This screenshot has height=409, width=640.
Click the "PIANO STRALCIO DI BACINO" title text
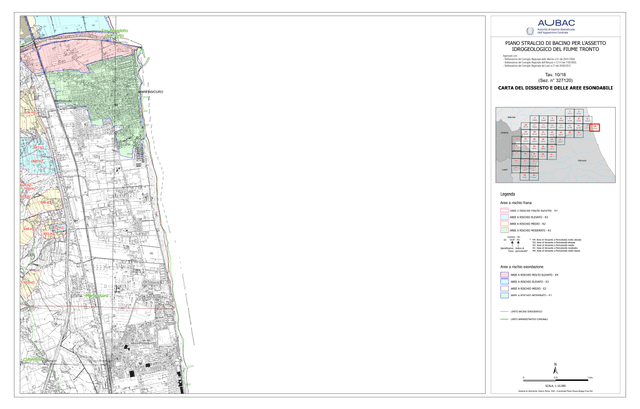pos(555,46)
